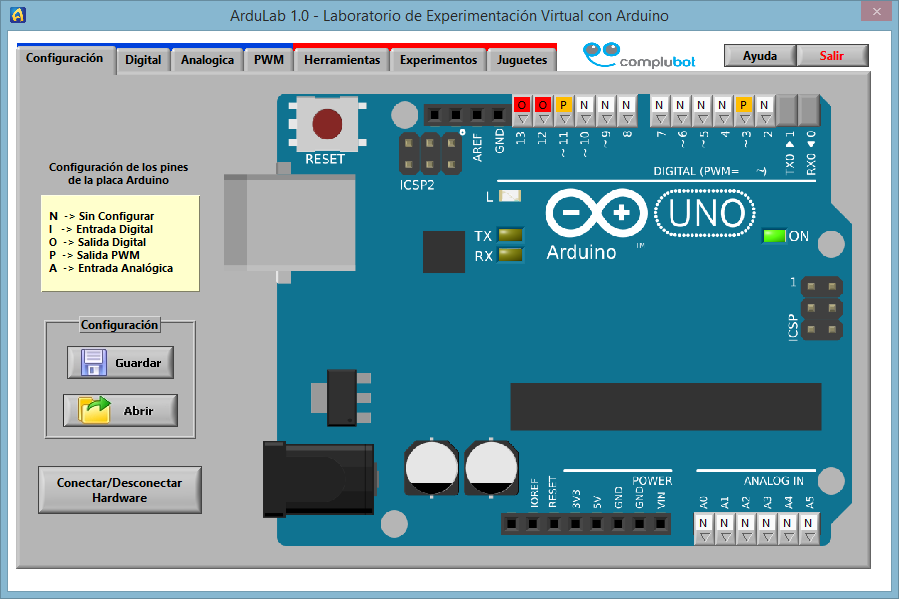Click the TX indicator LED
Viewport: 899px width, 599px height.
511,236
